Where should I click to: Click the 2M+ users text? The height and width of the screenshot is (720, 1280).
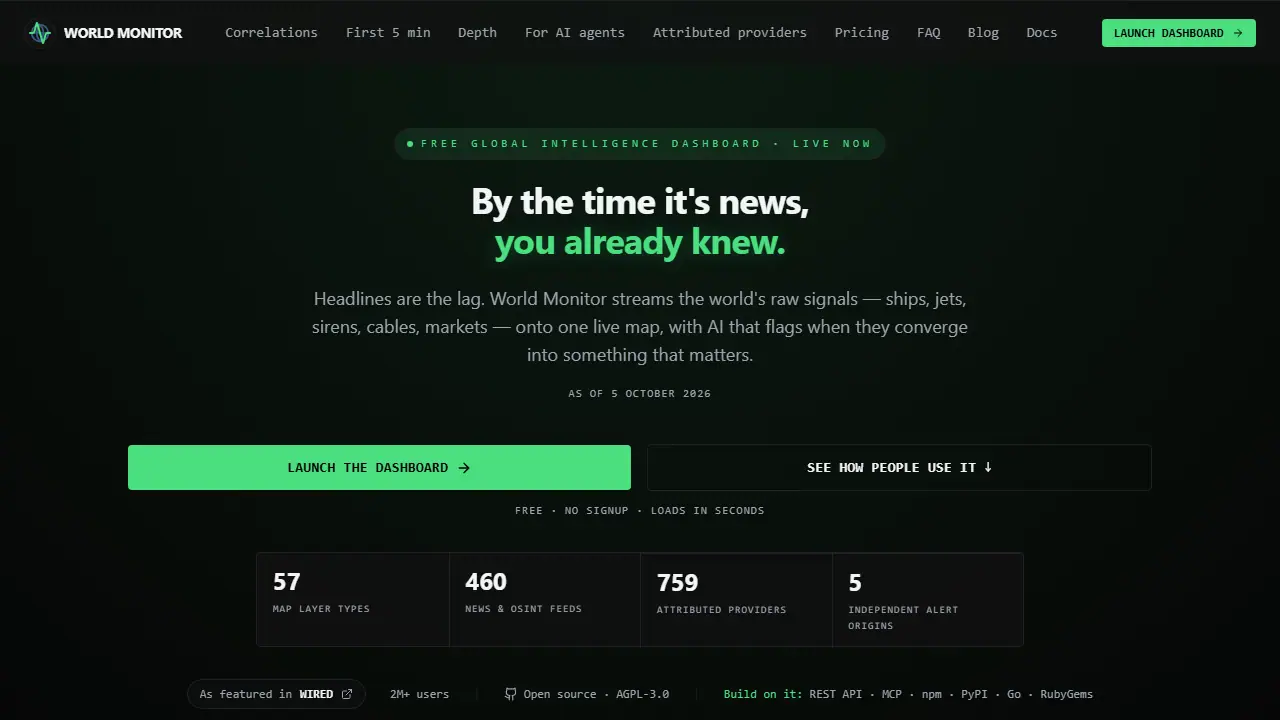(420, 694)
